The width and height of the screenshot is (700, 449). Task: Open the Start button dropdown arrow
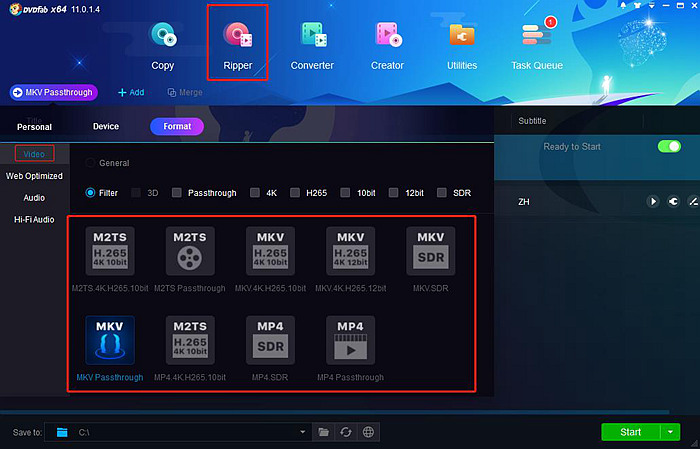click(671, 432)
